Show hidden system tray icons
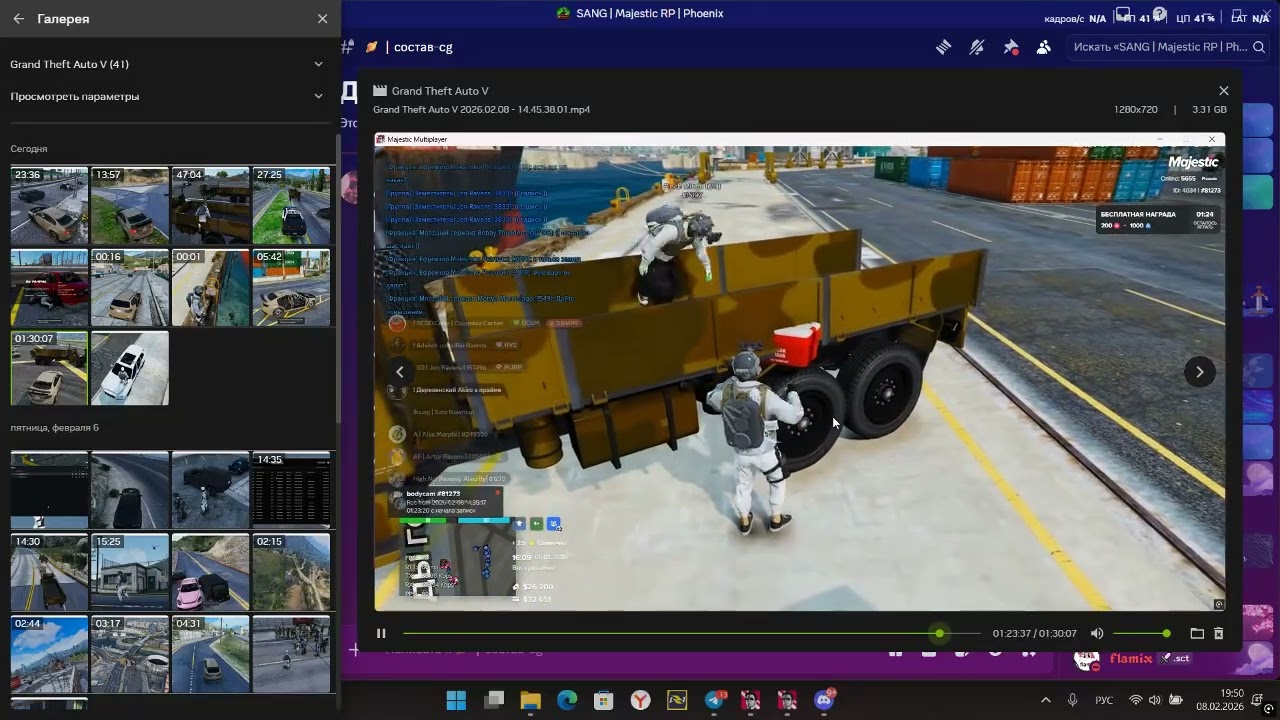 tap(1046, 700)
